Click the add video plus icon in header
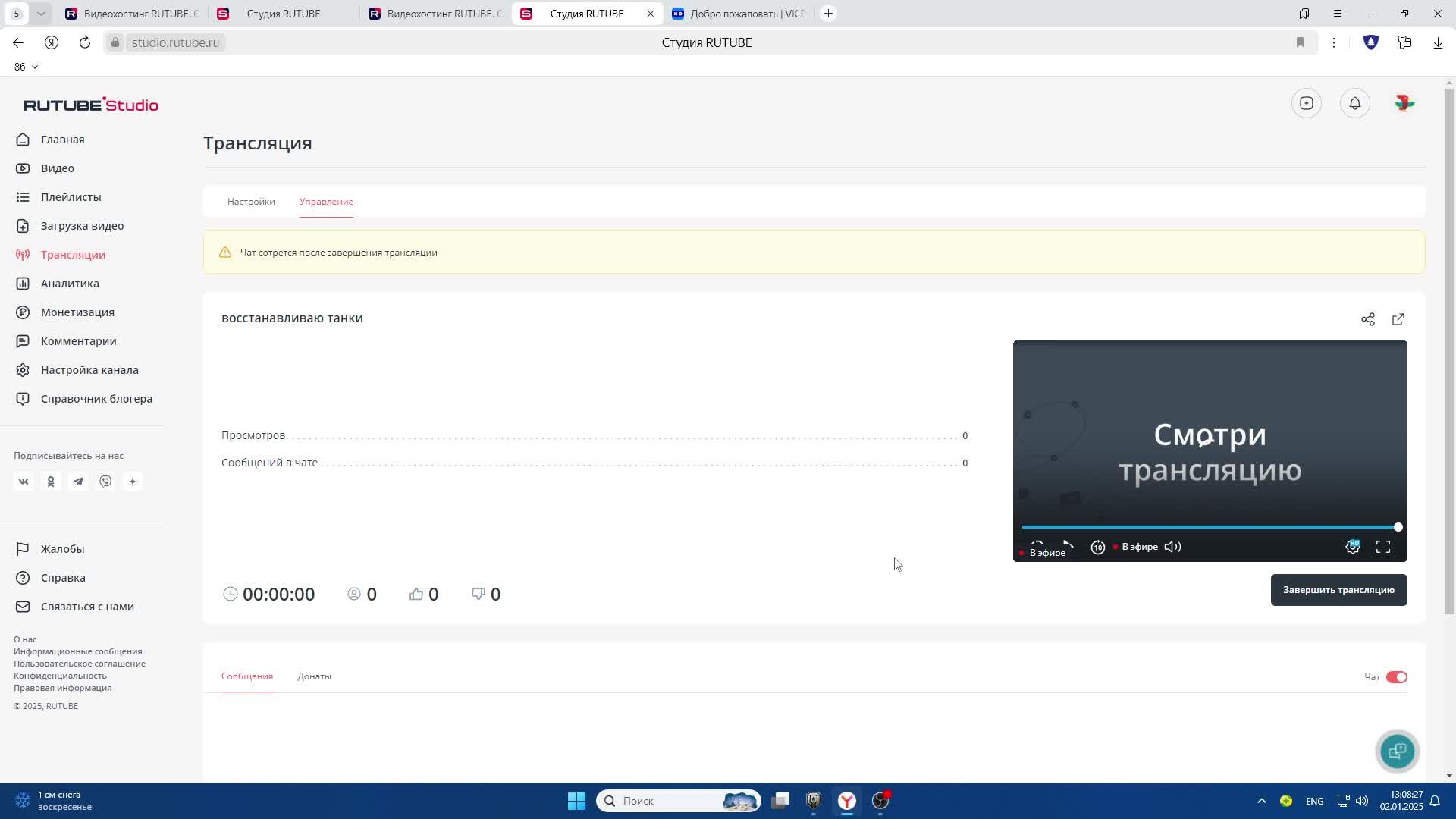Screen dimensions: 1456x819 coord(1307,103)
